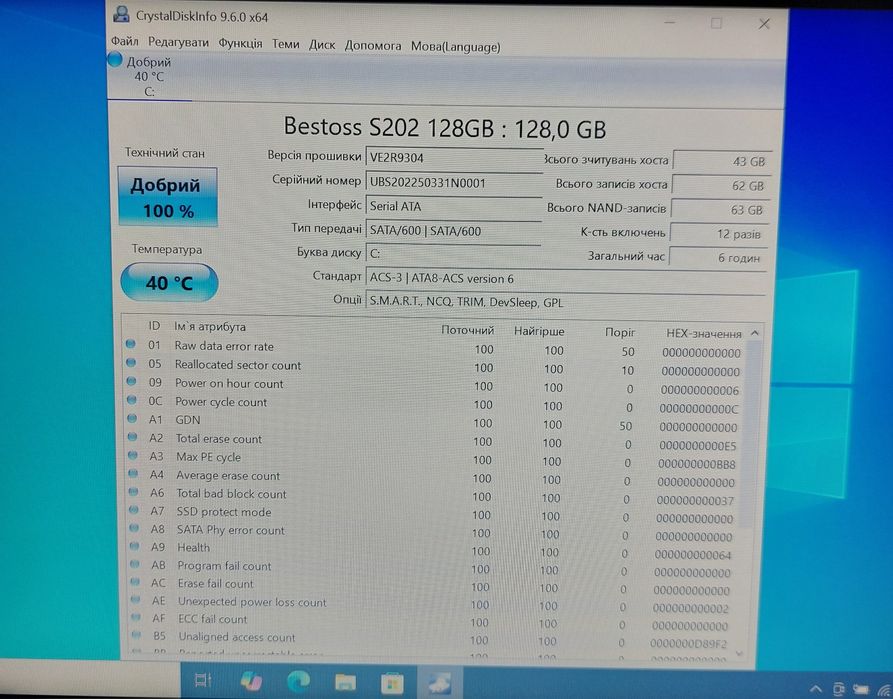893x699 pixels.
Task: Click the scroll down arrow of attribute list
Action: point(739,654)
